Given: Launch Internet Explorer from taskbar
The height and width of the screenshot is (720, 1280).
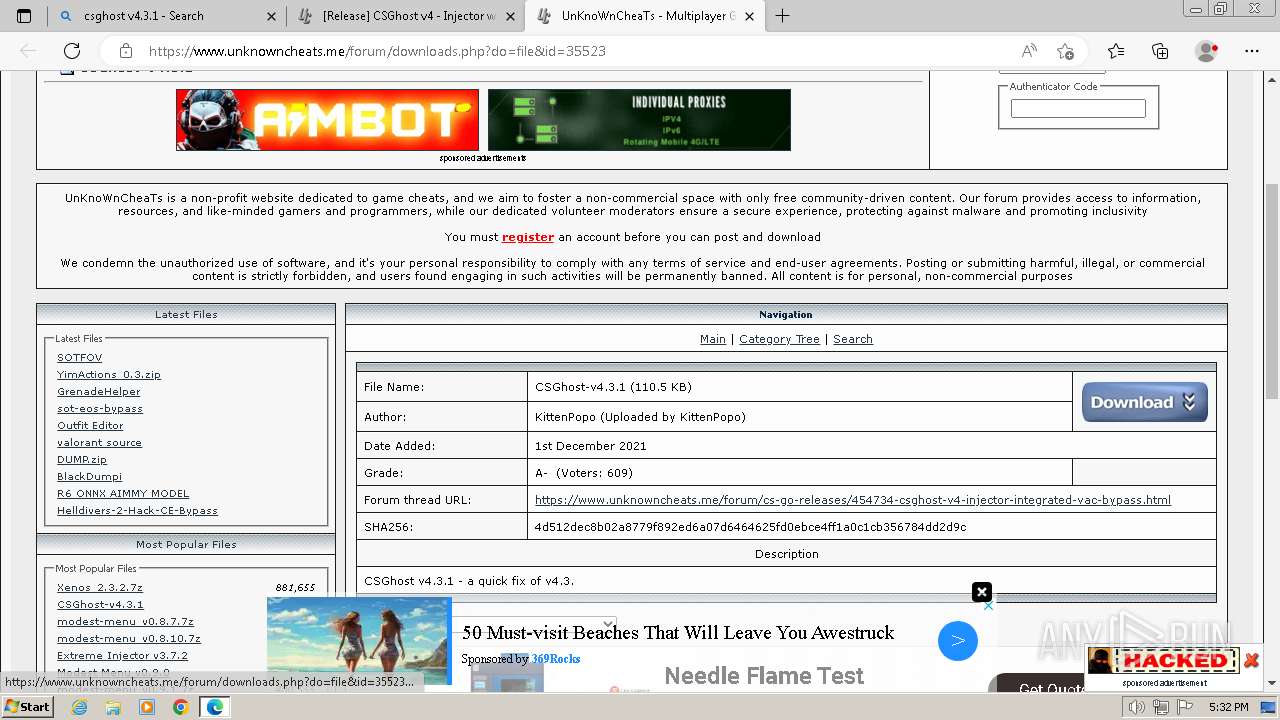Looking at the screenshot, I should tap(79, 707).
